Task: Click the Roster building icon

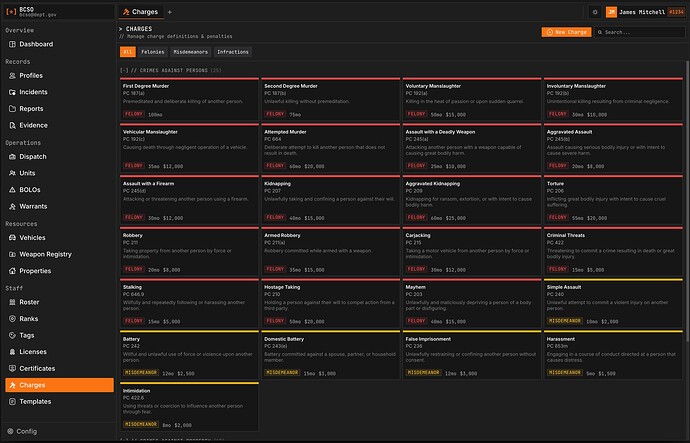Action: (x=12, y=302)
